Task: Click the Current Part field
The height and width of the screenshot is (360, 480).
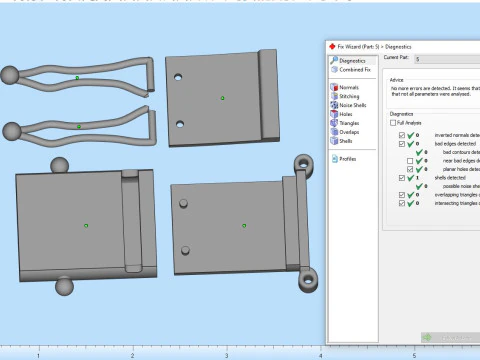Action: tap(447, 59)
